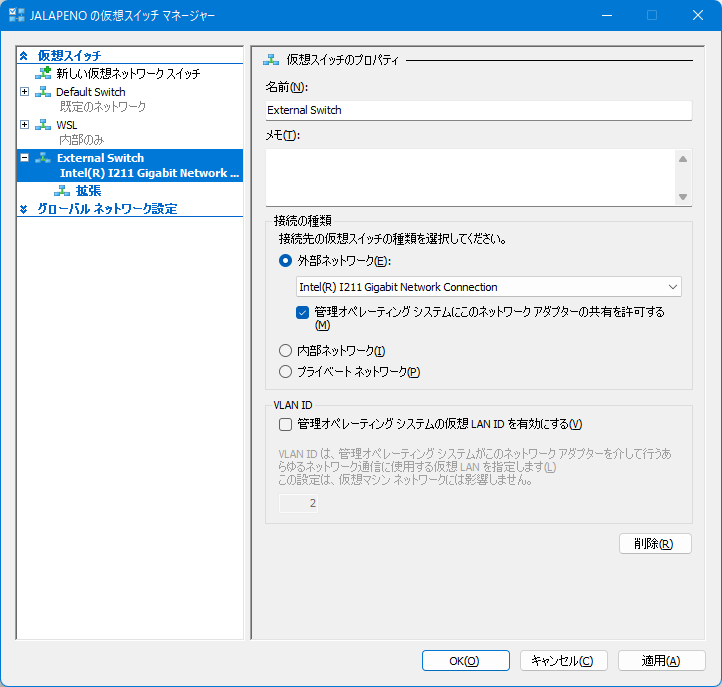722x687 pixels.
Task: Click the キャンセル button
Action: [564, 661]
